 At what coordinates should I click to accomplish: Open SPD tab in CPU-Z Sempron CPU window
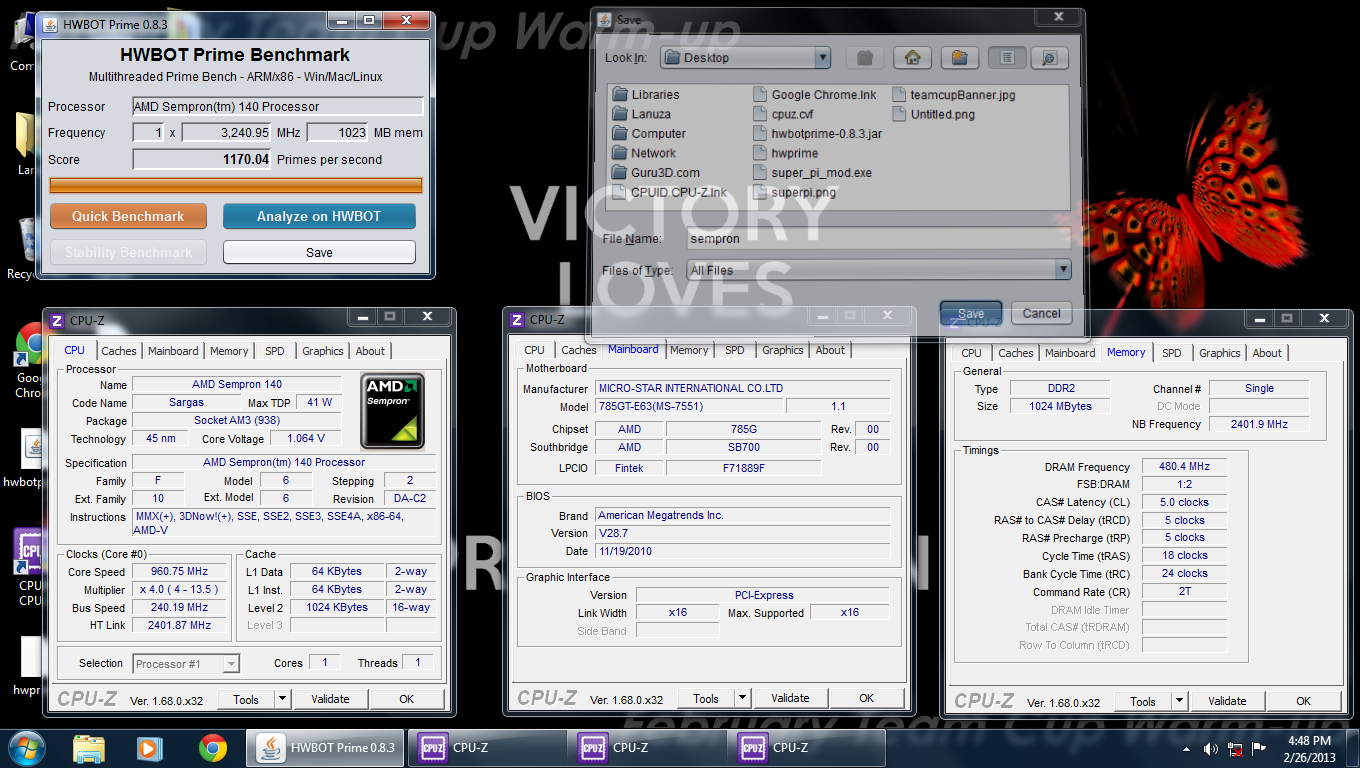(x=275, y=351)
